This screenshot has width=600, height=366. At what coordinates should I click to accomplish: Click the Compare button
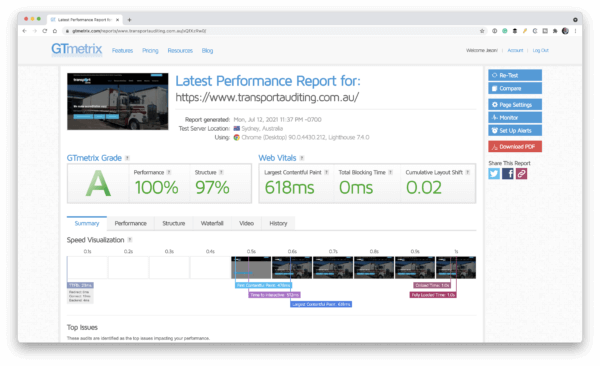coord(515,88)
